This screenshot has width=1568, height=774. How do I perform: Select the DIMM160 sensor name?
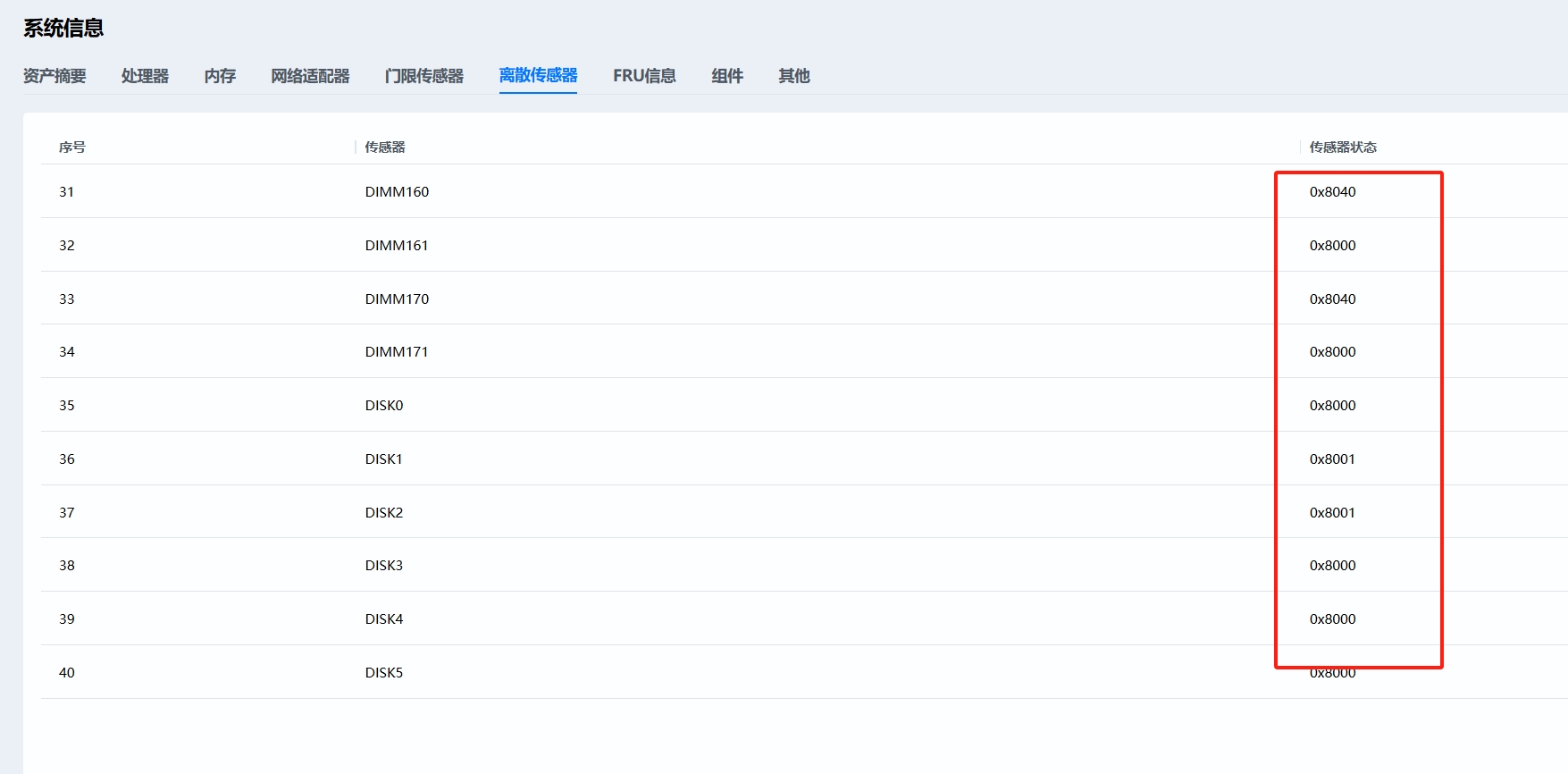point(397,192)
